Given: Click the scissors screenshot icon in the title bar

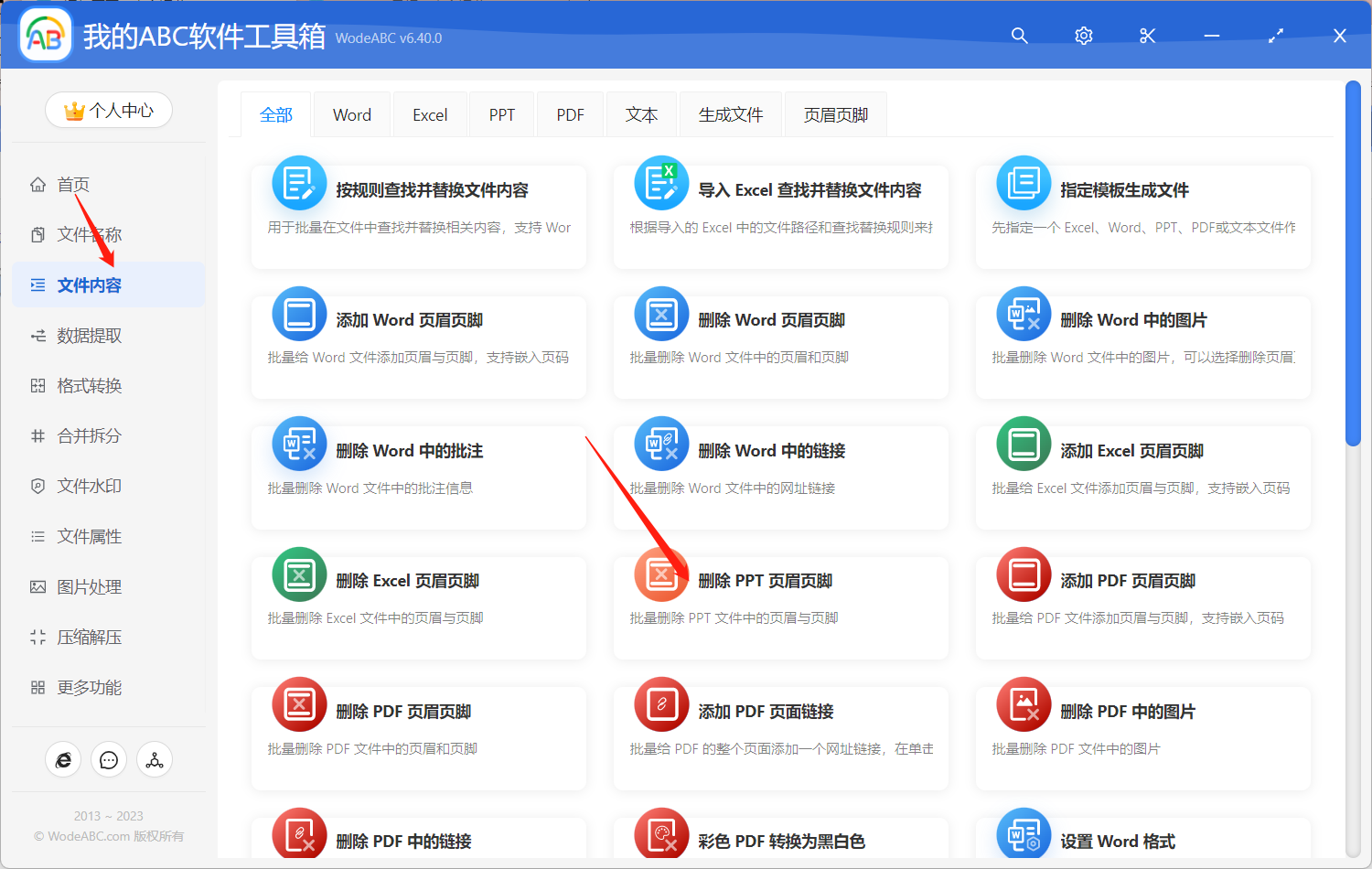Looking at the screenshot, I should coord(1147,36).
